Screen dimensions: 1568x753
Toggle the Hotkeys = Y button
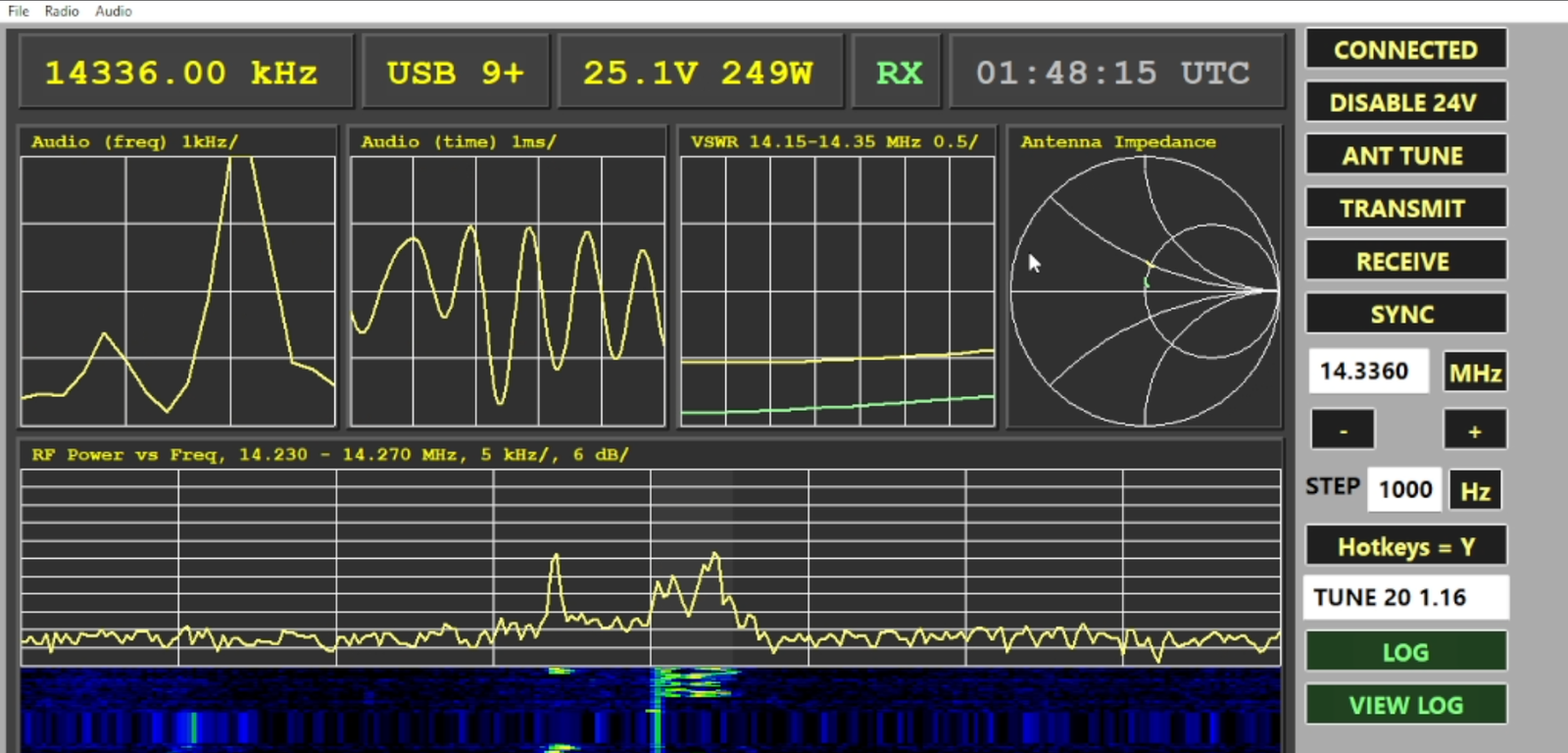[x=1405, y=546]
